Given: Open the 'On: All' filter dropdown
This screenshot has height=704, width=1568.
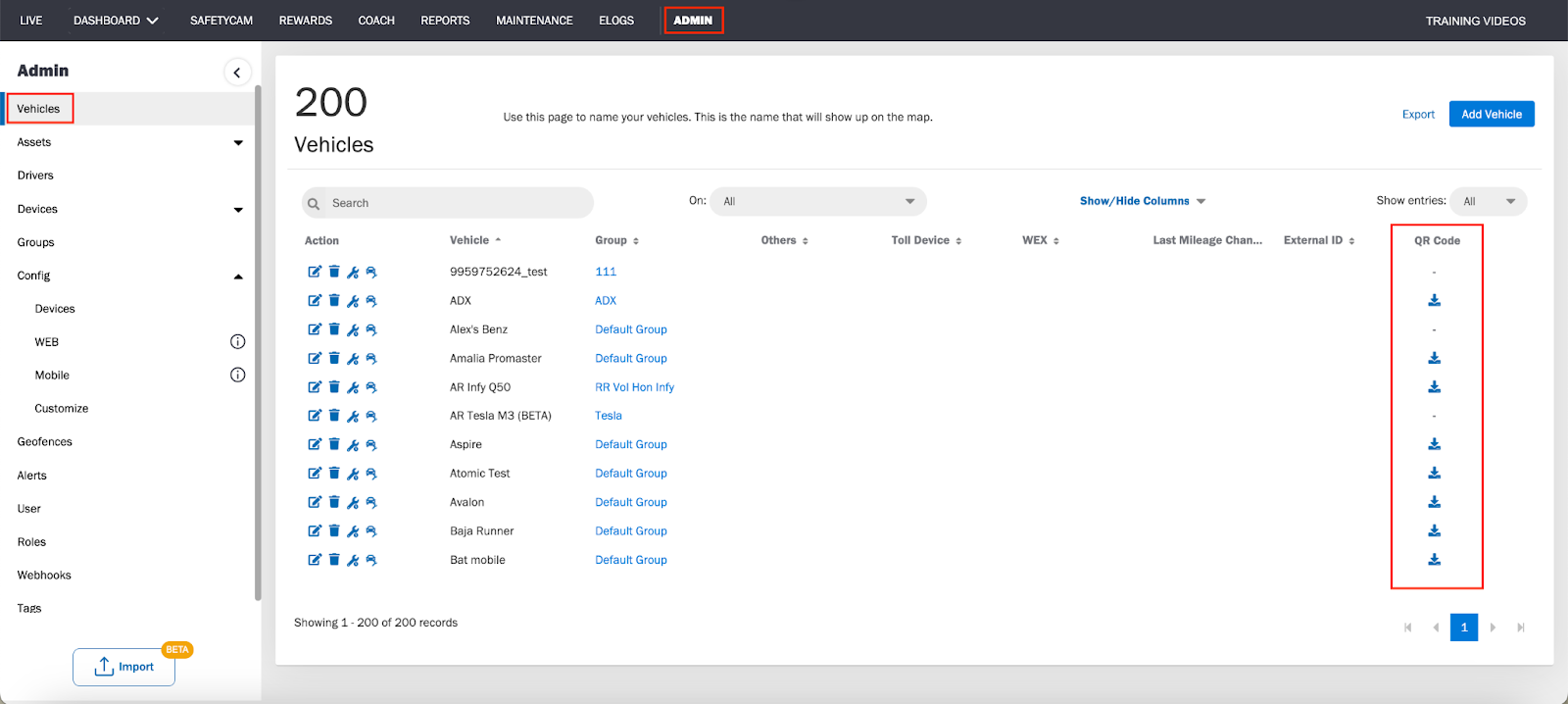Looking at the screenshot, I should point(818,202).
